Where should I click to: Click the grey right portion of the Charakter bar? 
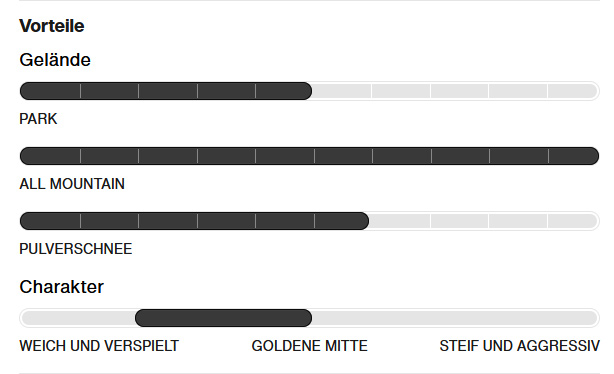455,318
